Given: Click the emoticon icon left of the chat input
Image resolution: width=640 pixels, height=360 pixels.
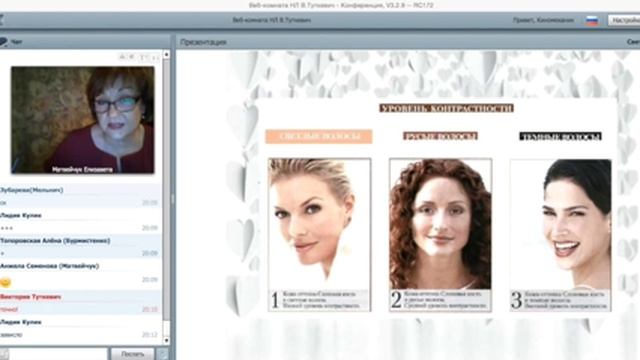Looking at the screenshot, I should pos(4,354).
